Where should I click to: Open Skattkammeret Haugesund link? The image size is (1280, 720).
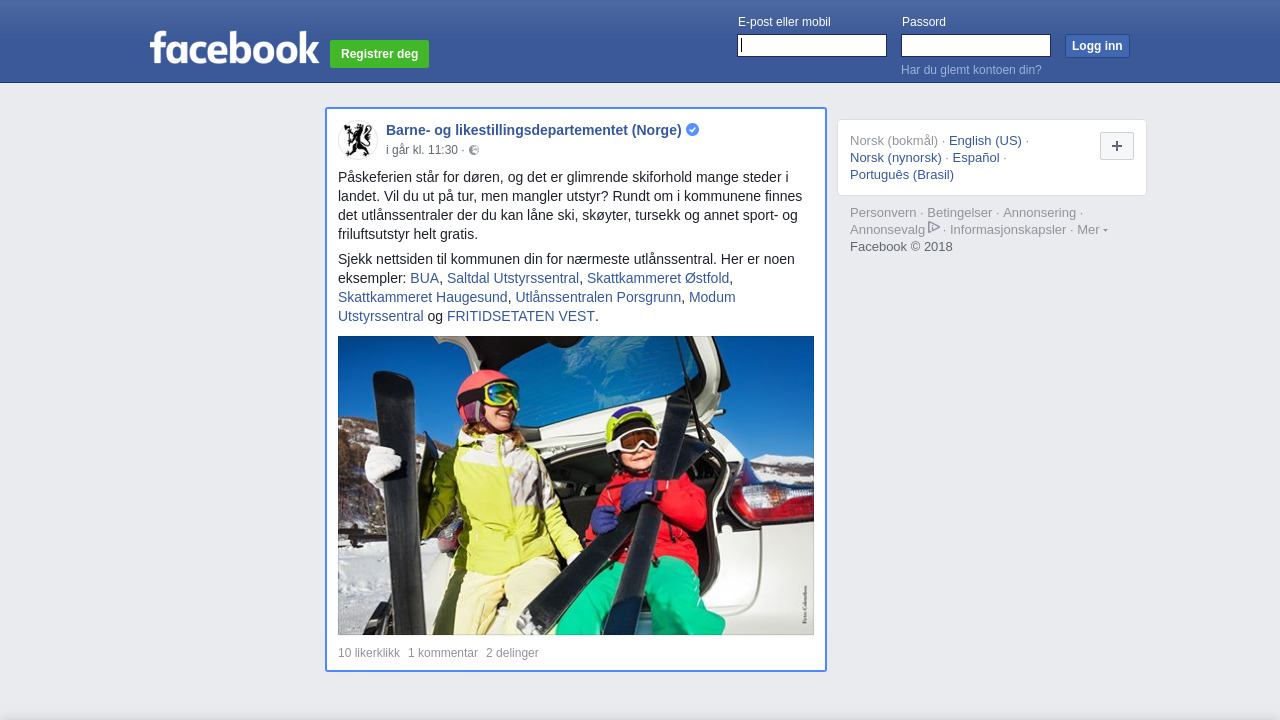point(422,297)
